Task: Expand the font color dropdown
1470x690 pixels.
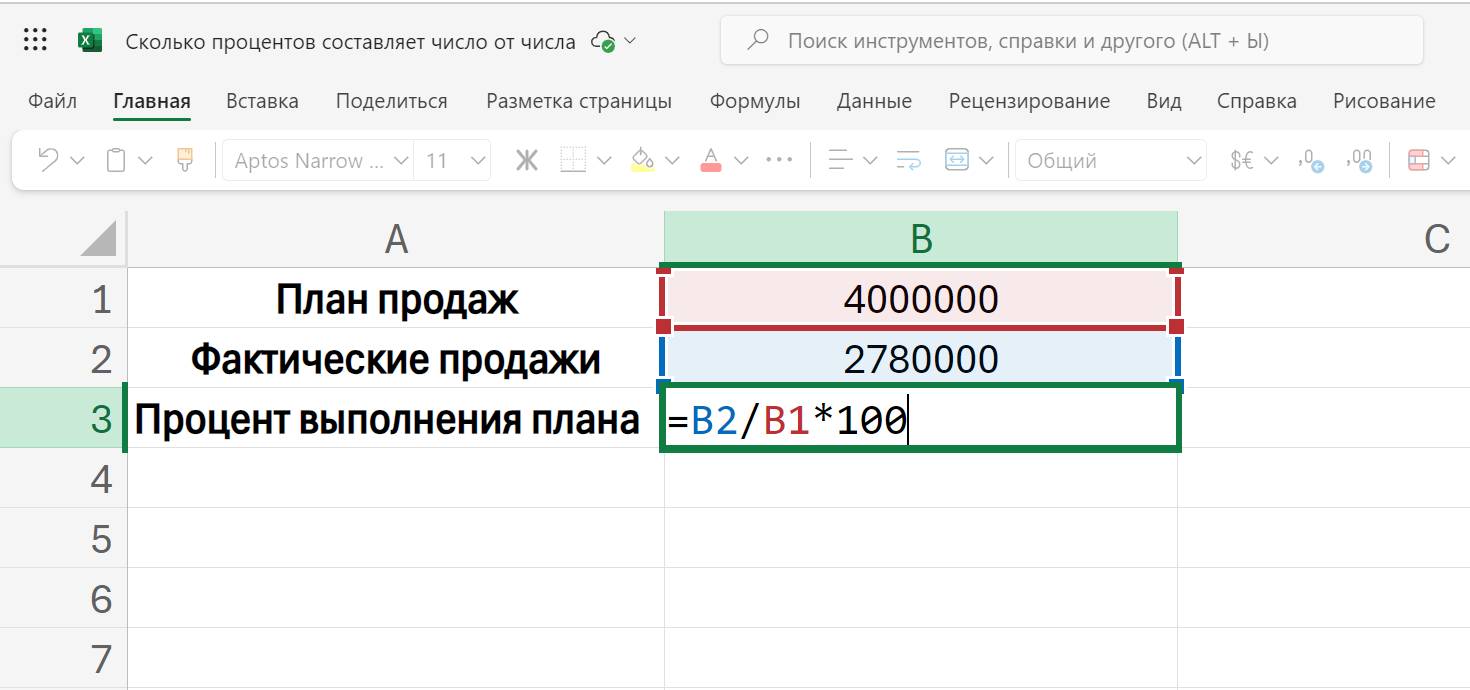Action: pos(741,160)
